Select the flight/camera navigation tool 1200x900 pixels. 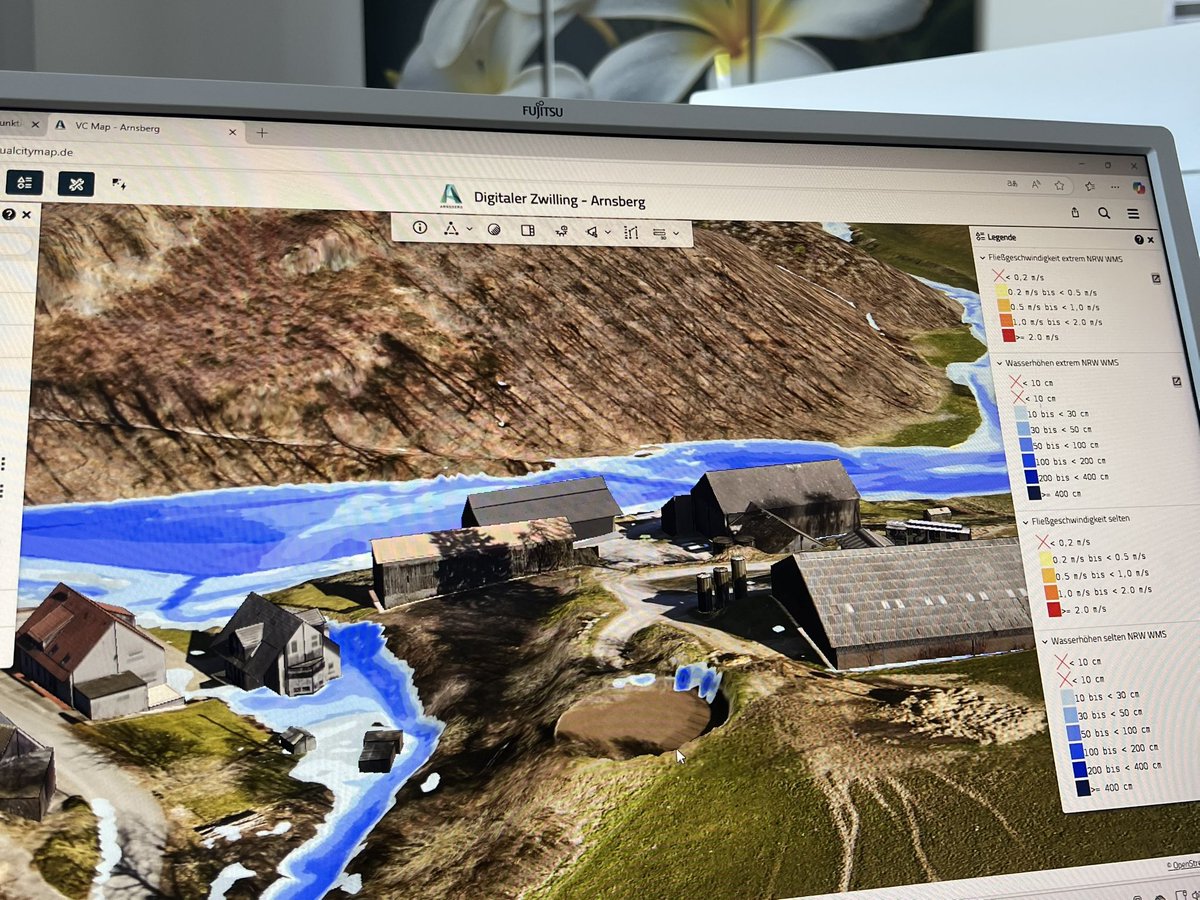(593, 230)
